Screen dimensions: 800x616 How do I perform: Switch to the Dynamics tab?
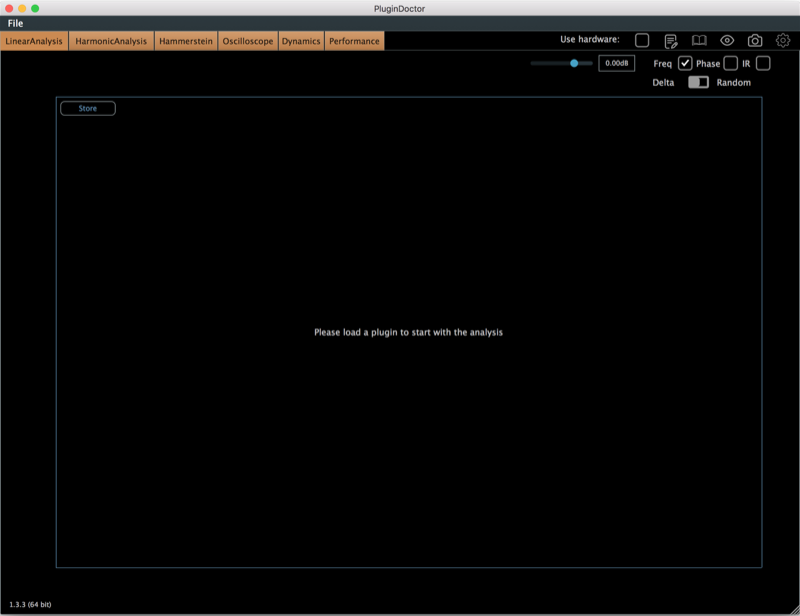tap(301, 41)
